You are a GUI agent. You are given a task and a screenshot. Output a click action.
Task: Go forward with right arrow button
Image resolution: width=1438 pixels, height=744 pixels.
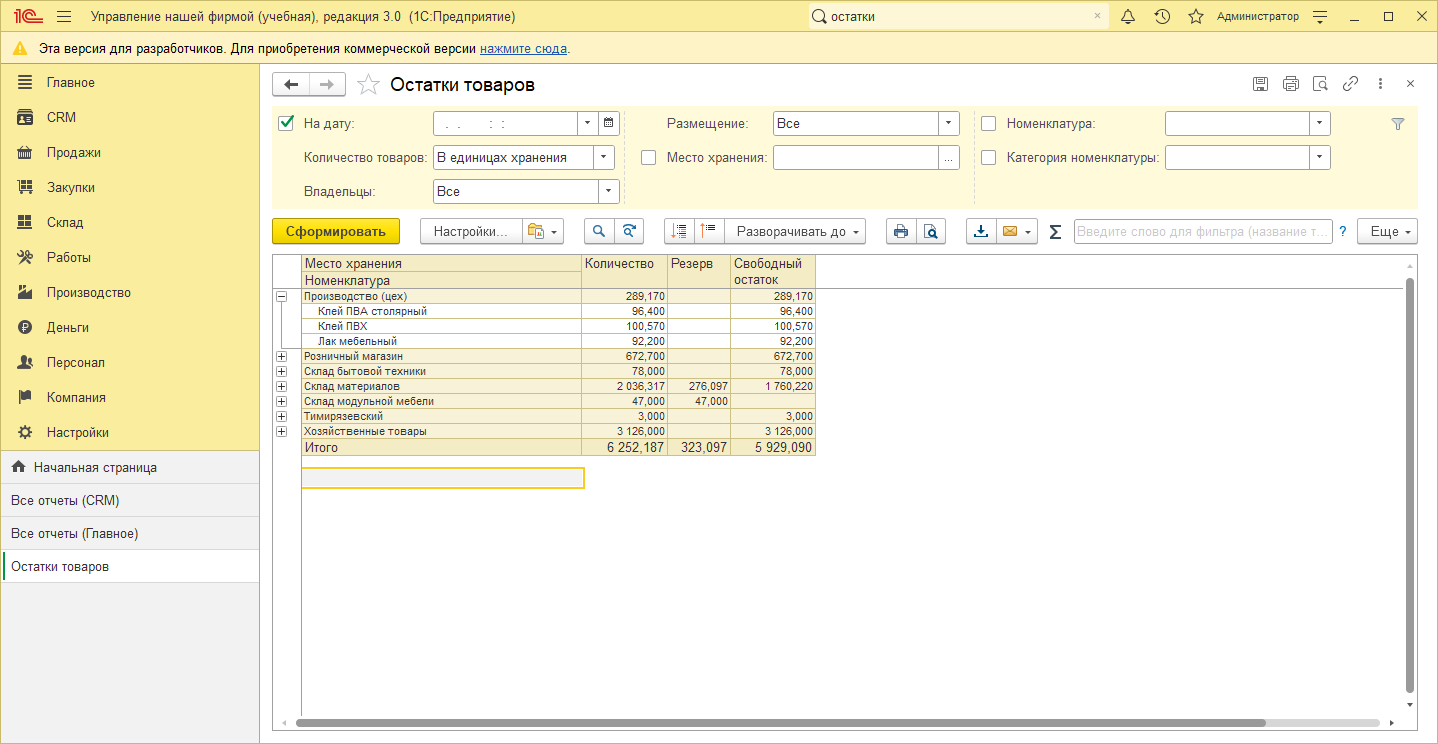(x=327, y=85)
